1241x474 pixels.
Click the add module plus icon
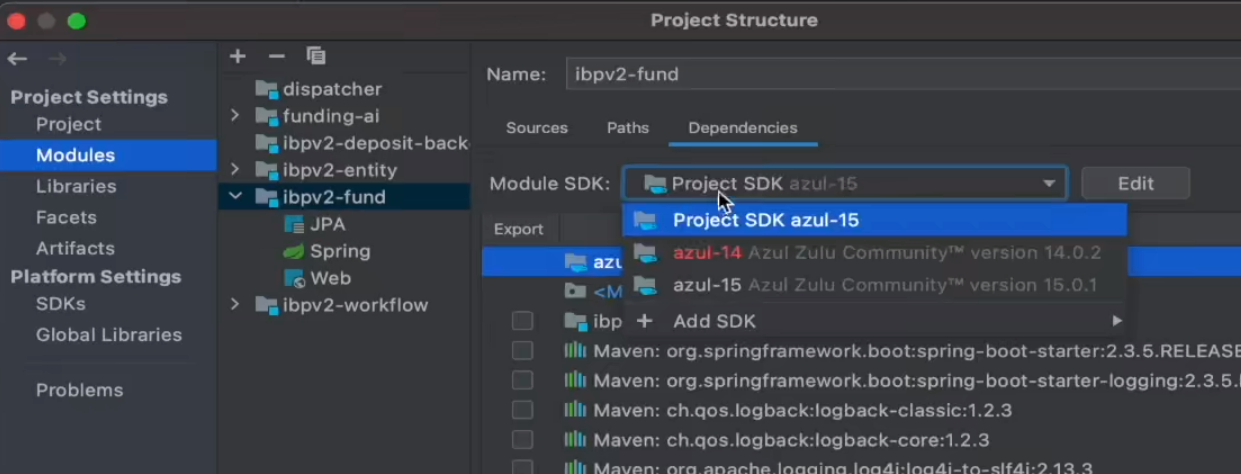(237, 56)
